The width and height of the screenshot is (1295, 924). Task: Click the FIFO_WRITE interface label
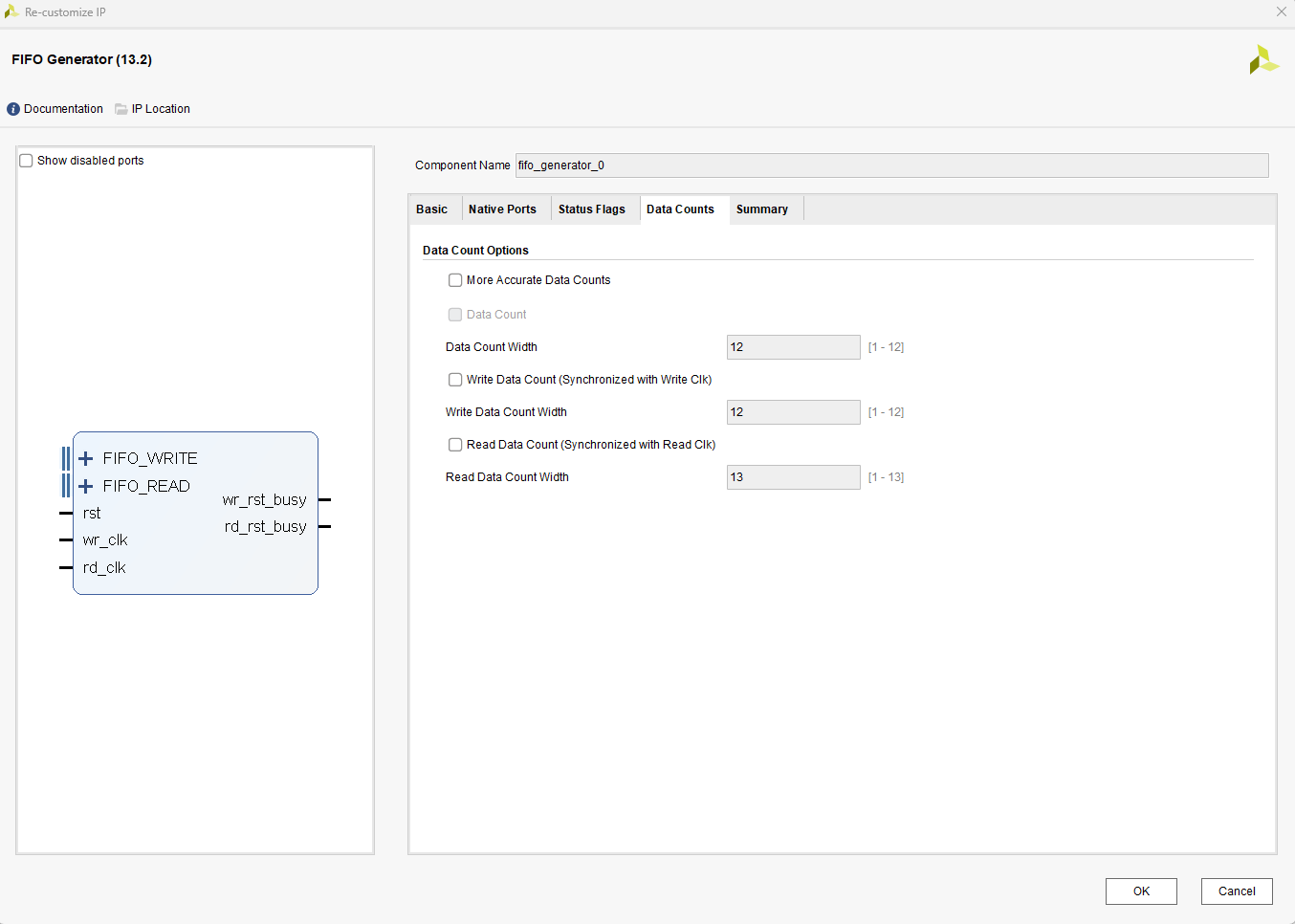[x=150, y=458]
